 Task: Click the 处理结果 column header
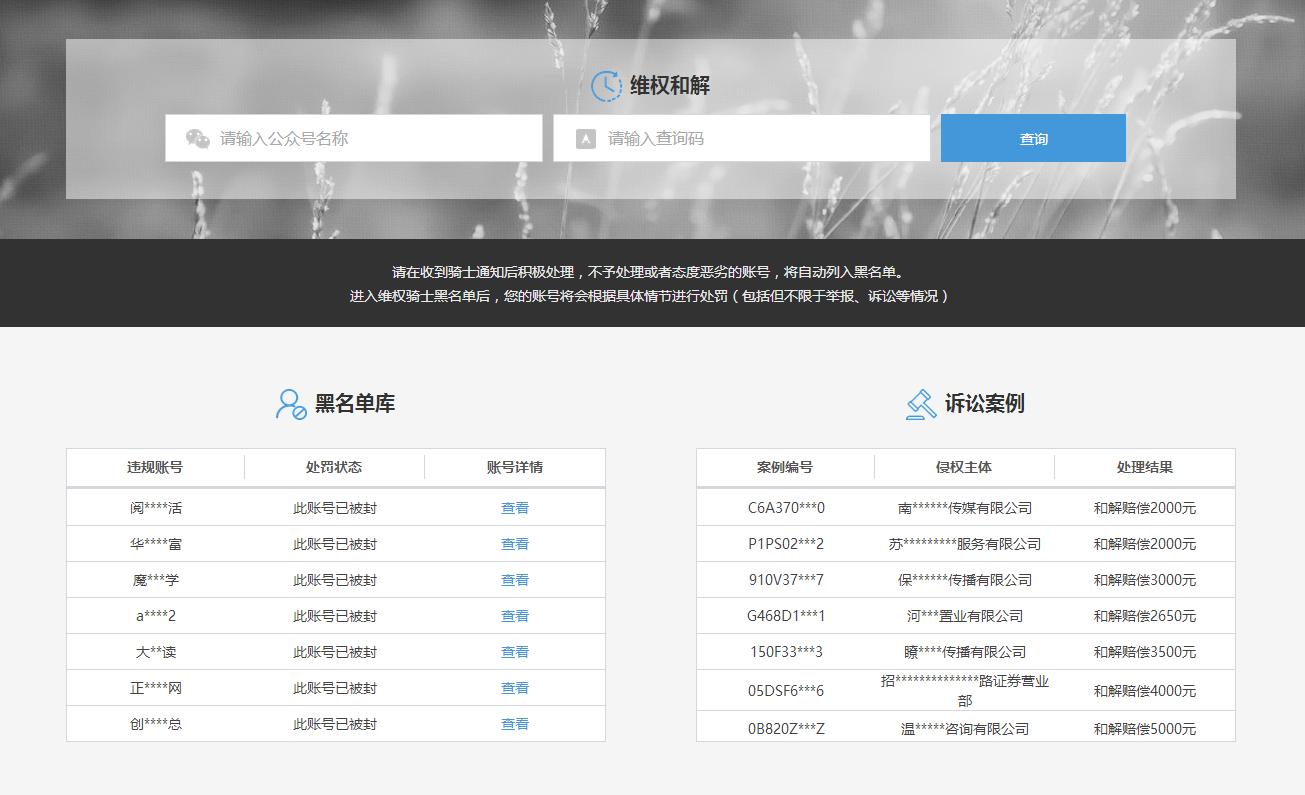1145,467
